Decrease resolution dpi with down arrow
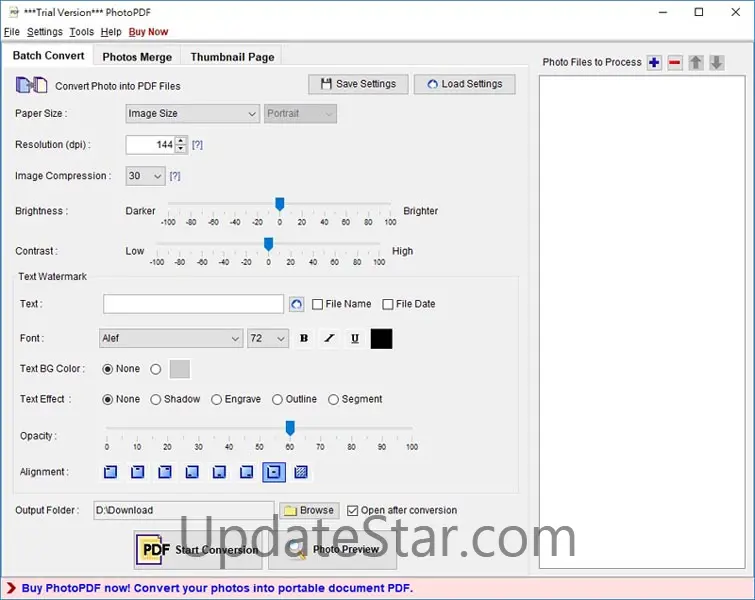755x600 pixels. point(181,149)
